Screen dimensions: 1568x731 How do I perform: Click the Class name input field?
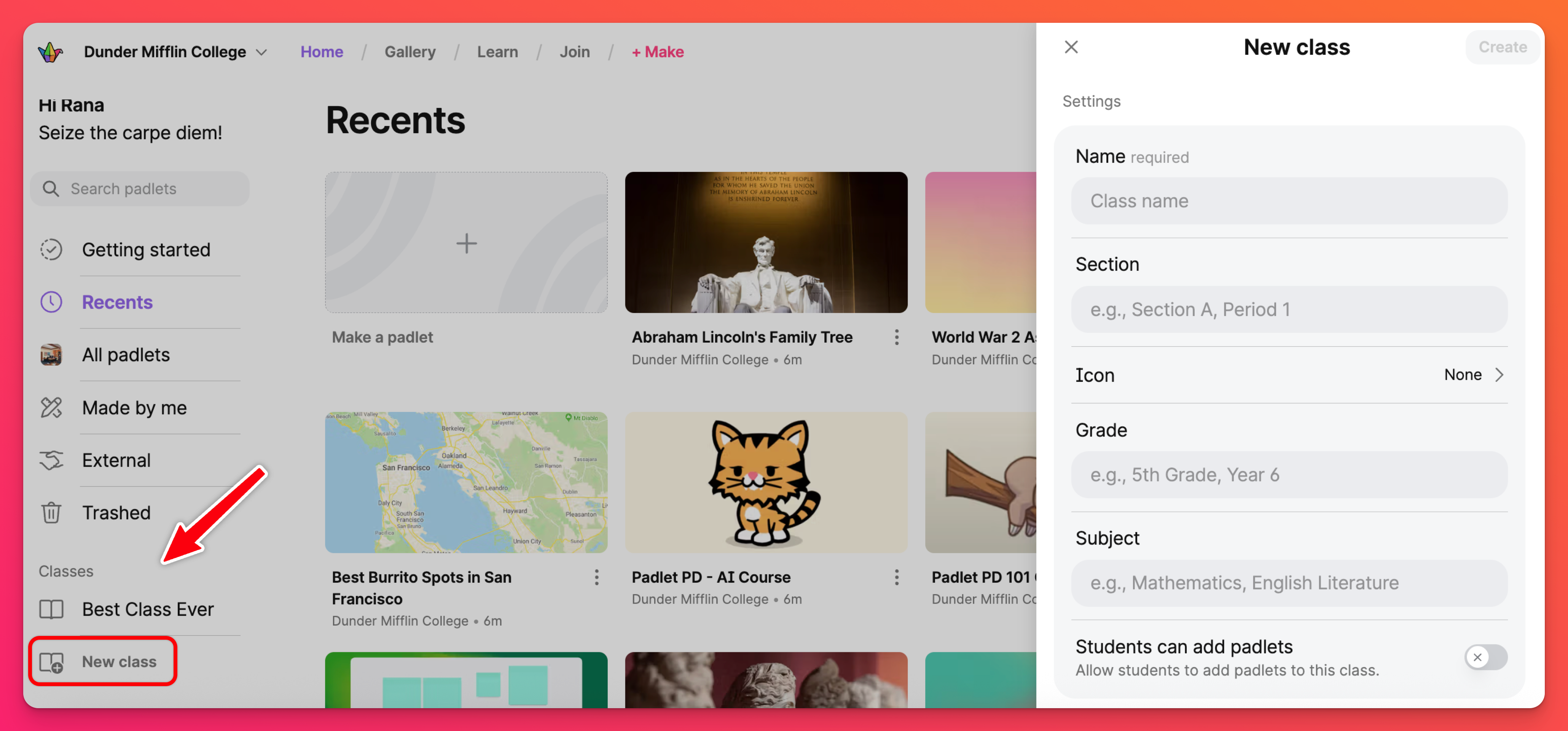(x=1289, y=201)
